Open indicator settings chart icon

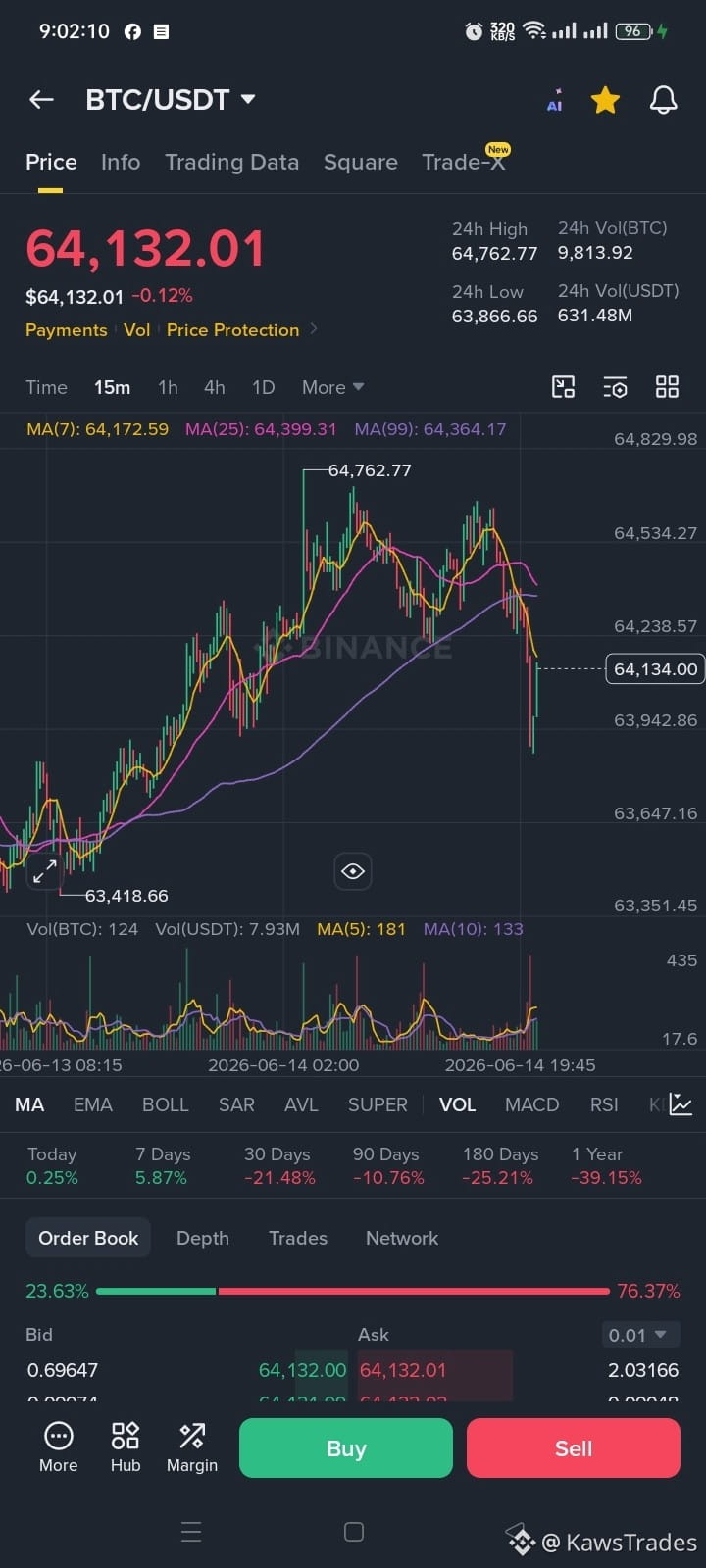(681, 1104)
